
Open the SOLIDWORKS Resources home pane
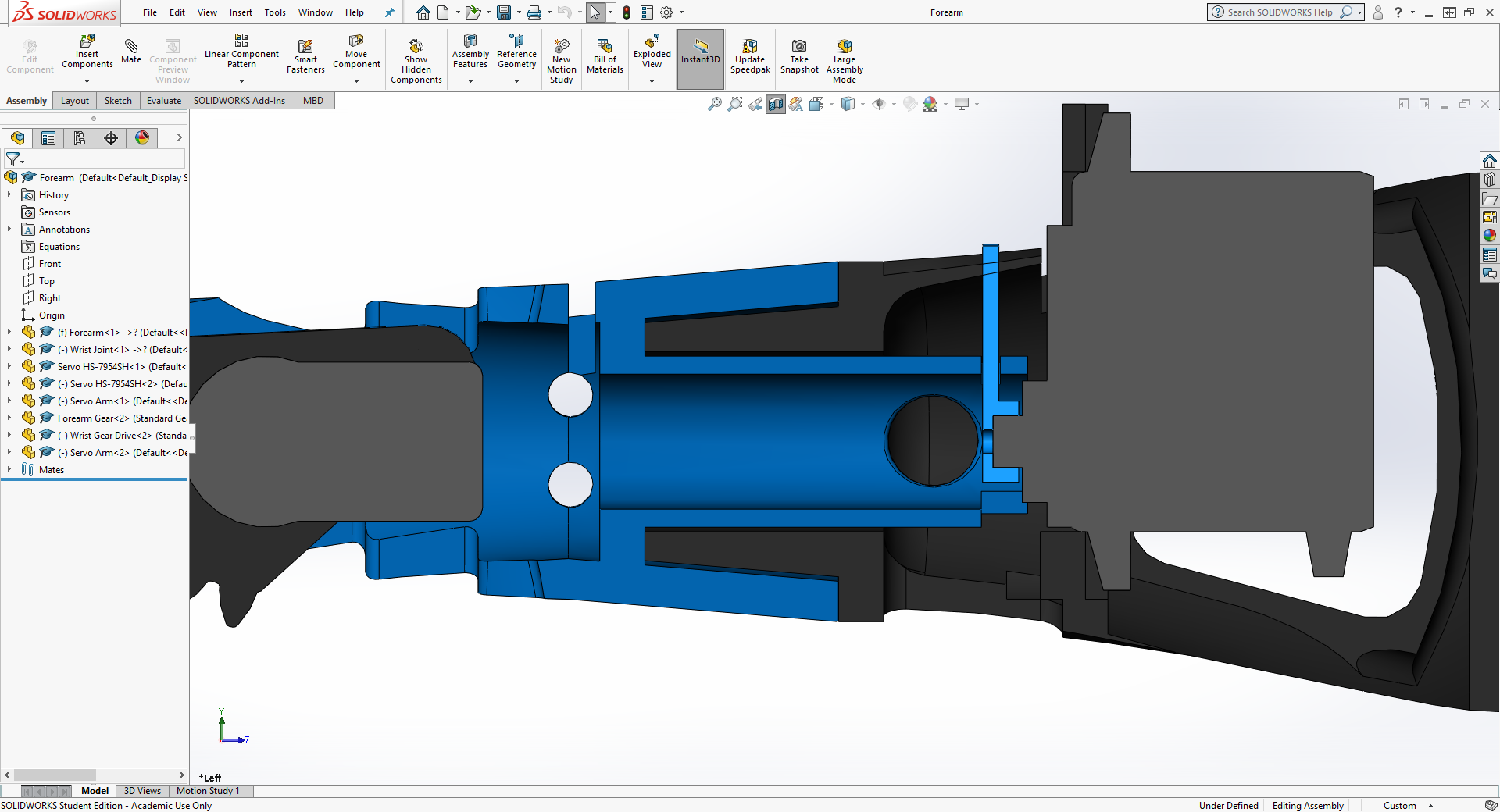pos(1490,161)
